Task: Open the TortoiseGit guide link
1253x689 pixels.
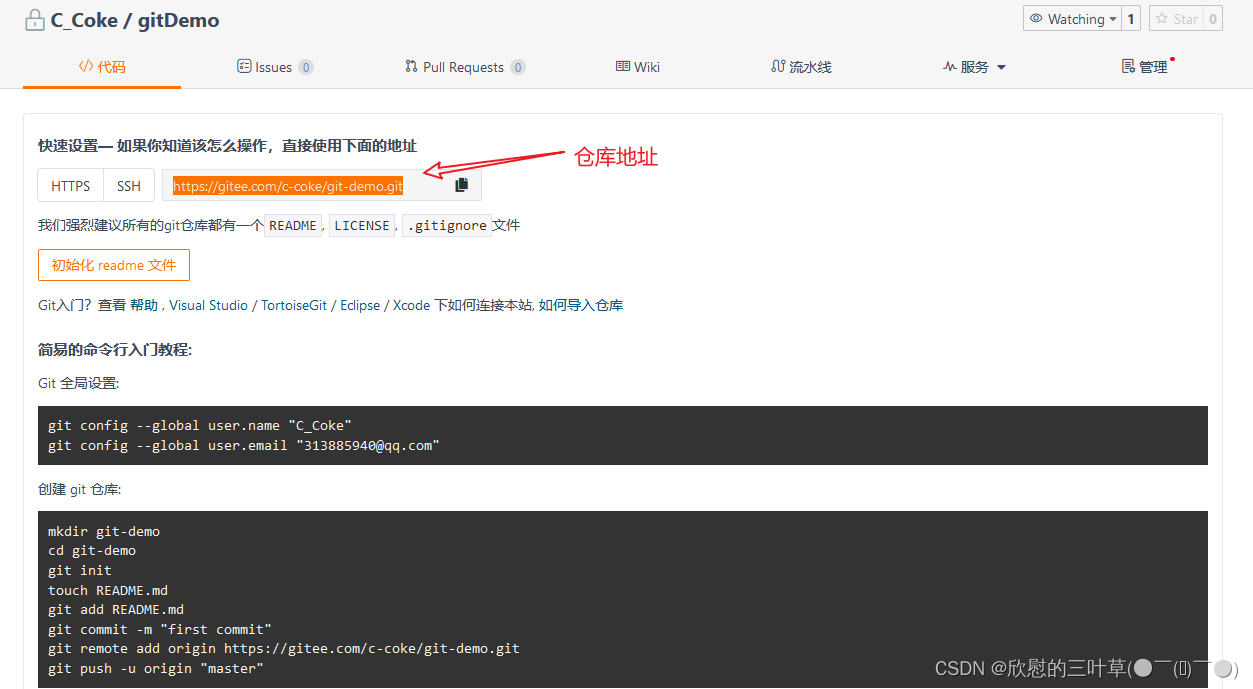Action: point(294,305)
